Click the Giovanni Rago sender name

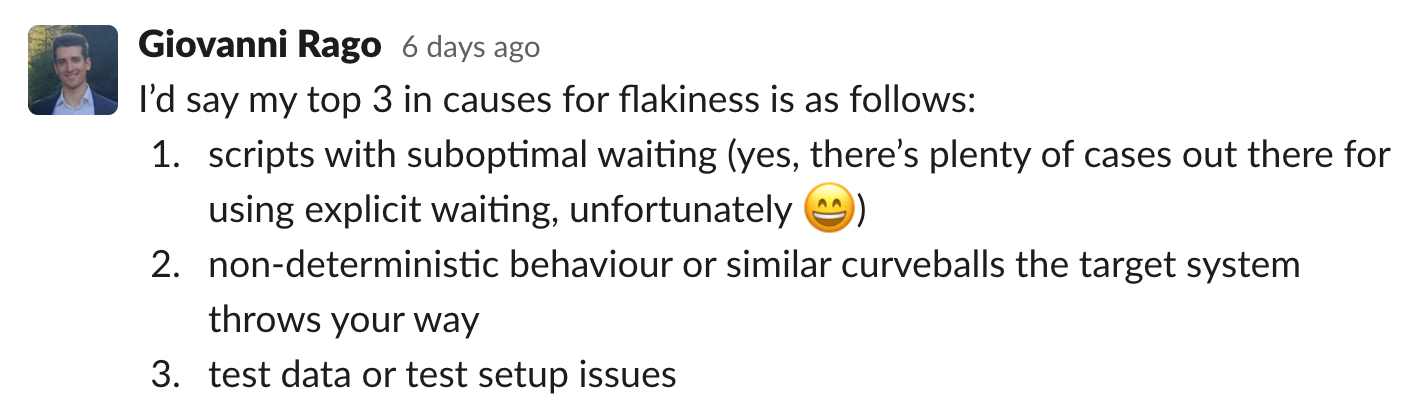pyautogui.click(x=260, y=45)
